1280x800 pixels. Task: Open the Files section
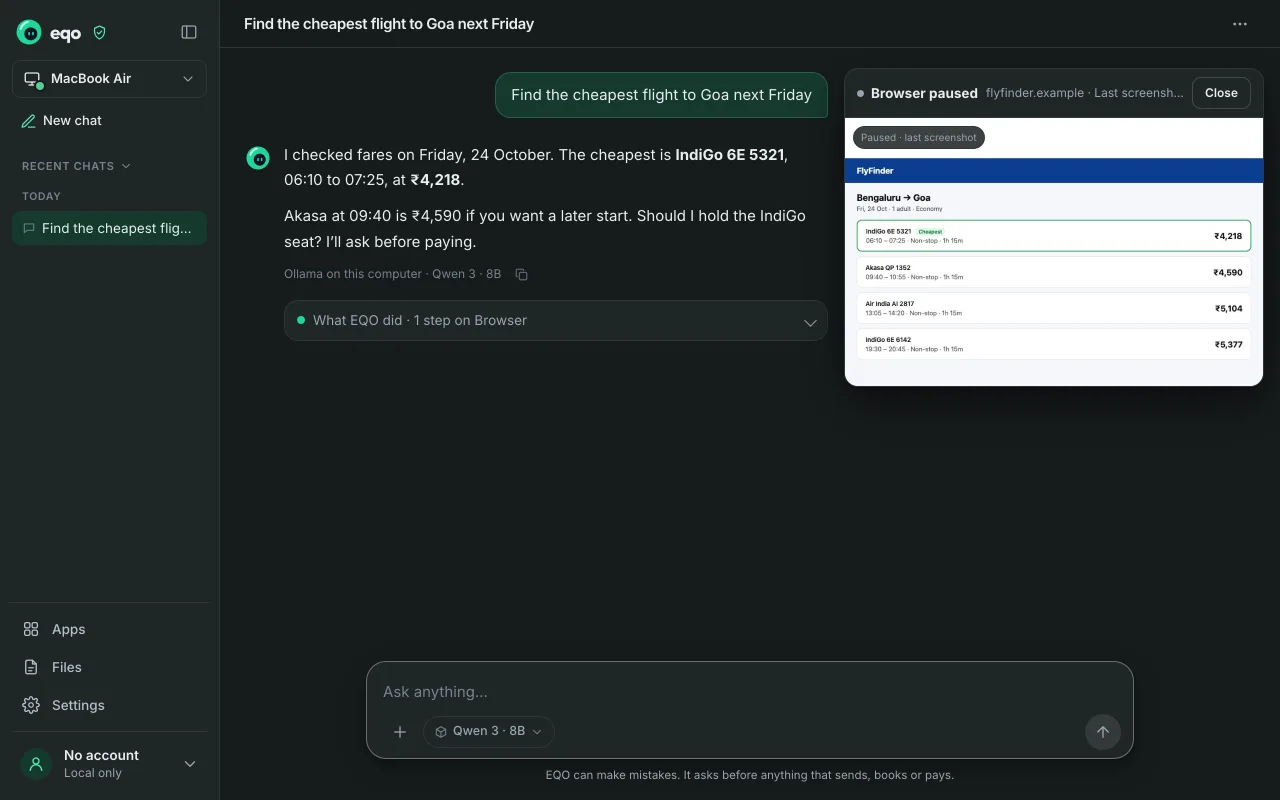point(109,667)
